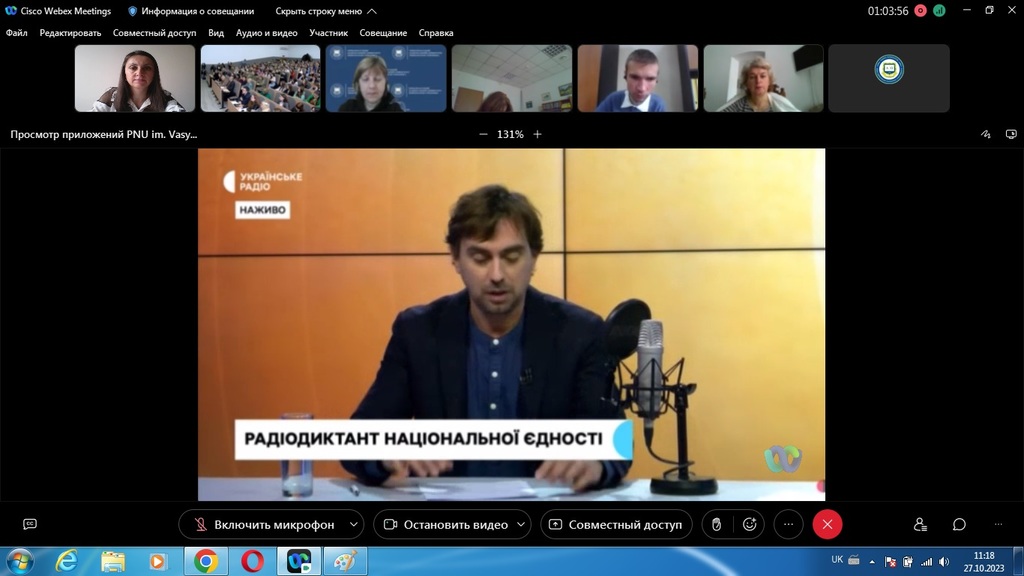
Task: Open the chat panel
Action: 959,524
